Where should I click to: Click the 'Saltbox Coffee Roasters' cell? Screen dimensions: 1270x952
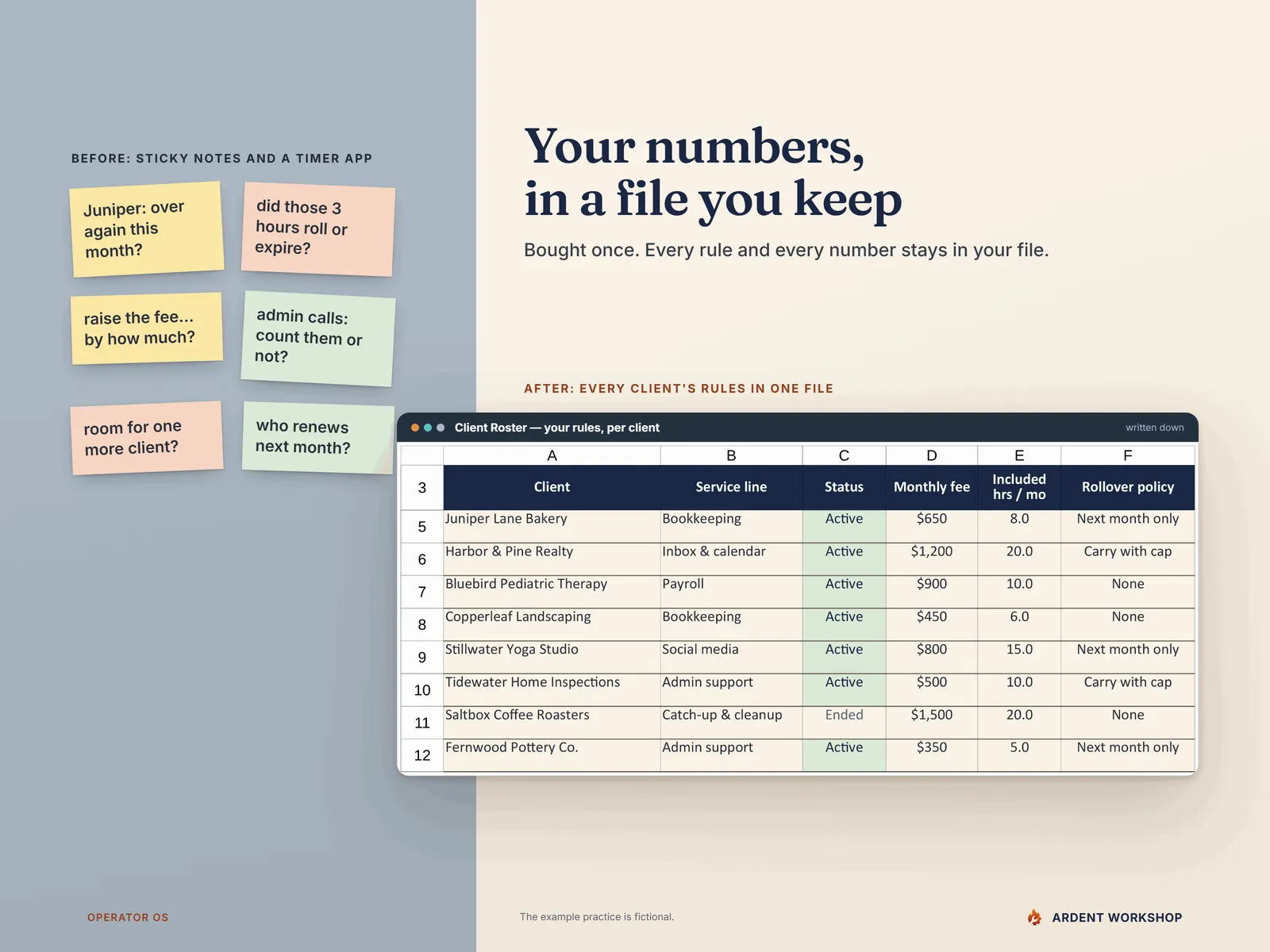pos(552,723)
